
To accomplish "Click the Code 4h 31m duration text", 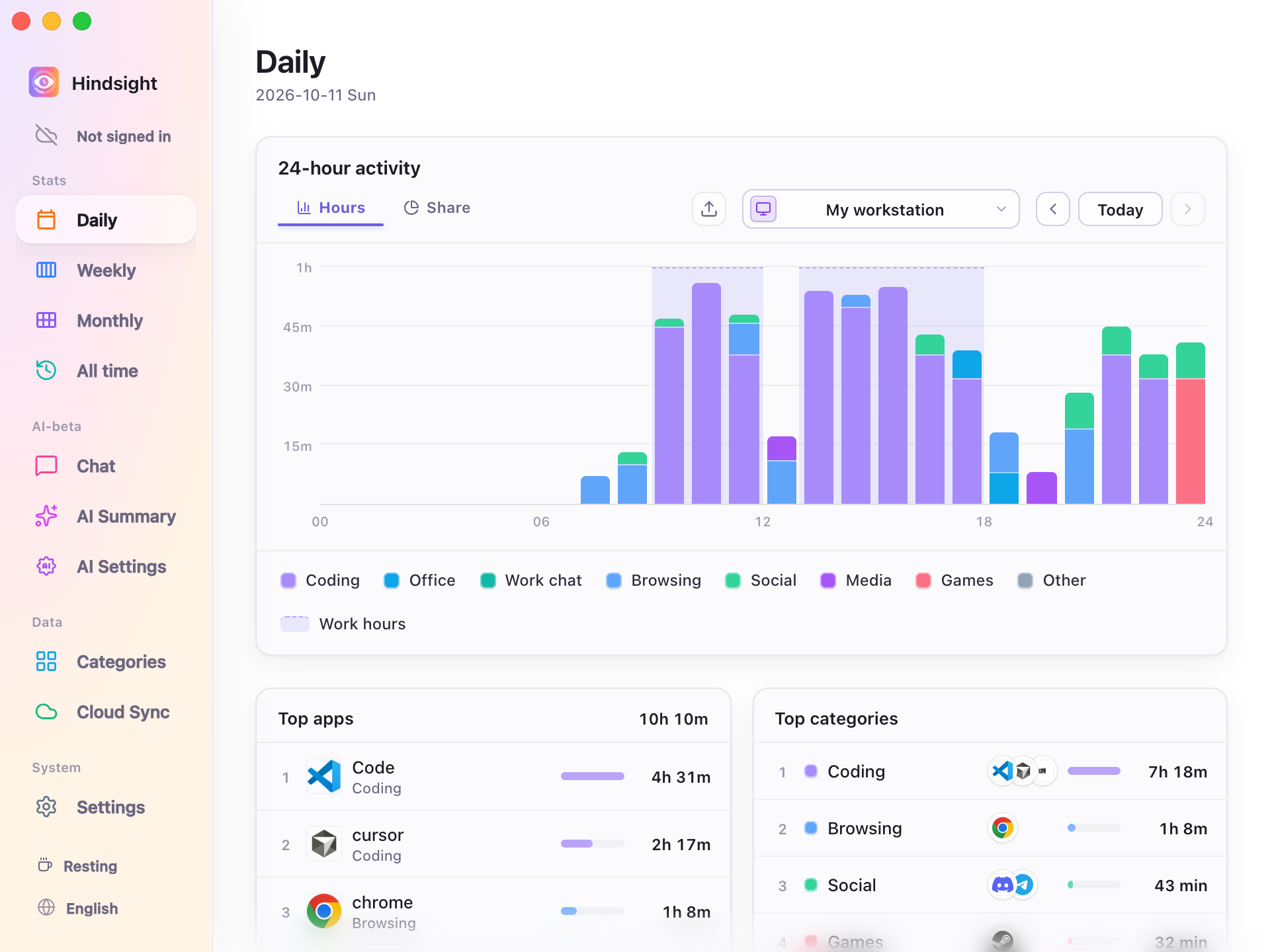I will coord(681,777).
